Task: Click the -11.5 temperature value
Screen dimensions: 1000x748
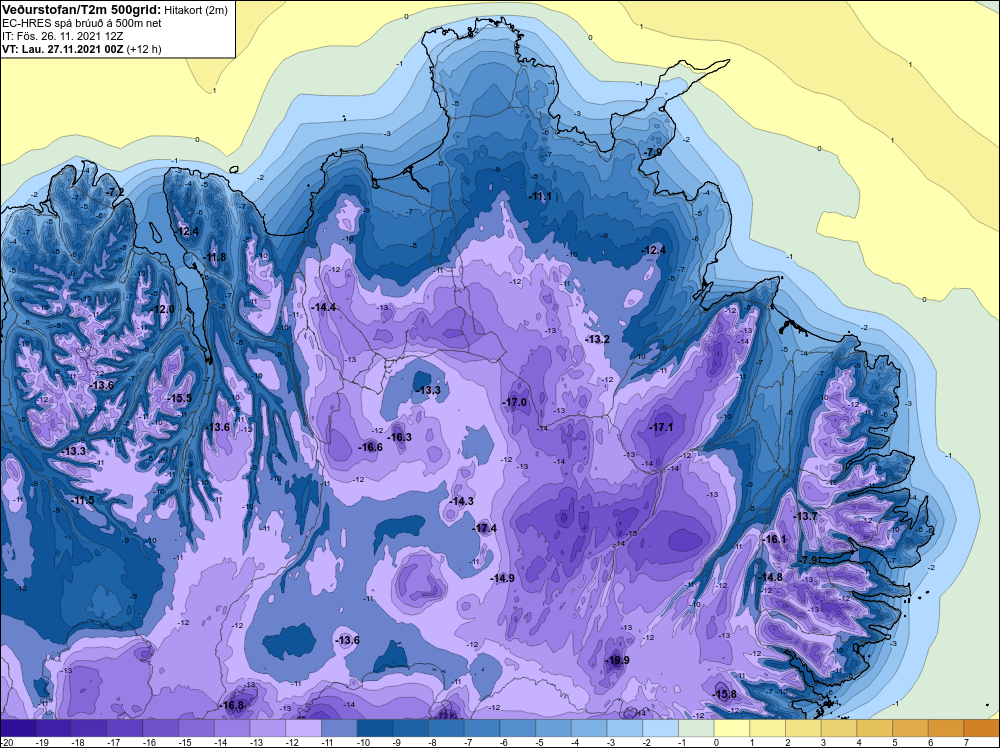Action: pyautogui.click(x=82, y=500)
